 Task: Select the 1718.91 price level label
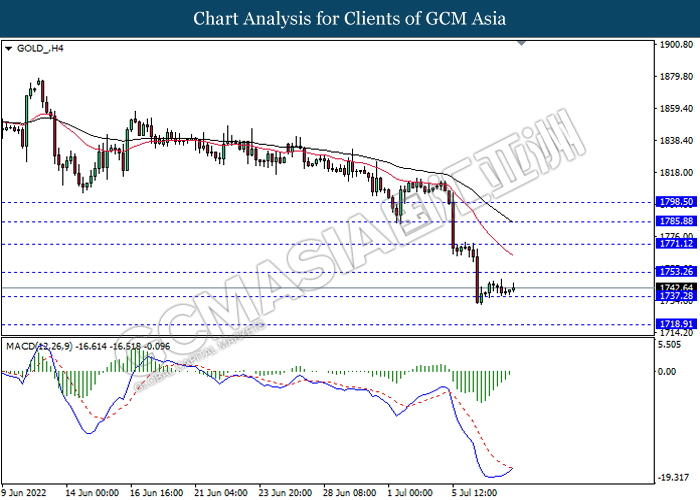coord(676,325)
